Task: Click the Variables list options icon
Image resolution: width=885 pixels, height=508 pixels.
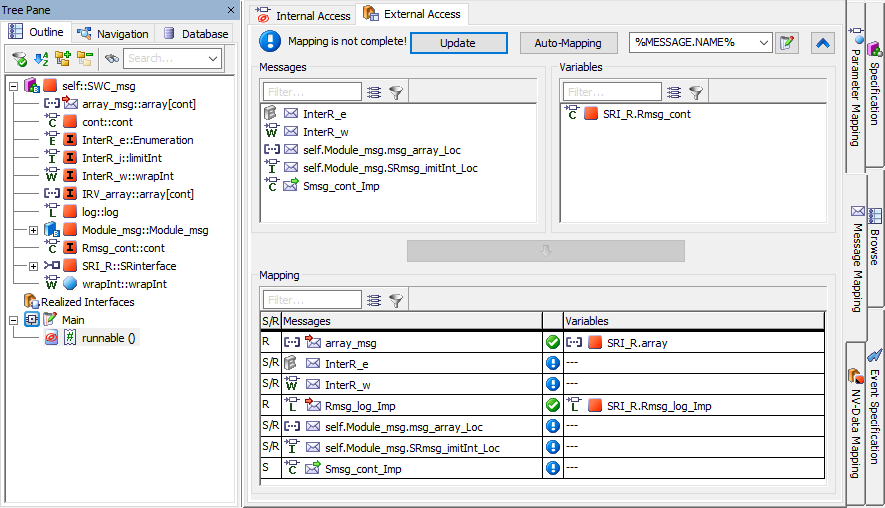Action: click(x=674, y=92)
